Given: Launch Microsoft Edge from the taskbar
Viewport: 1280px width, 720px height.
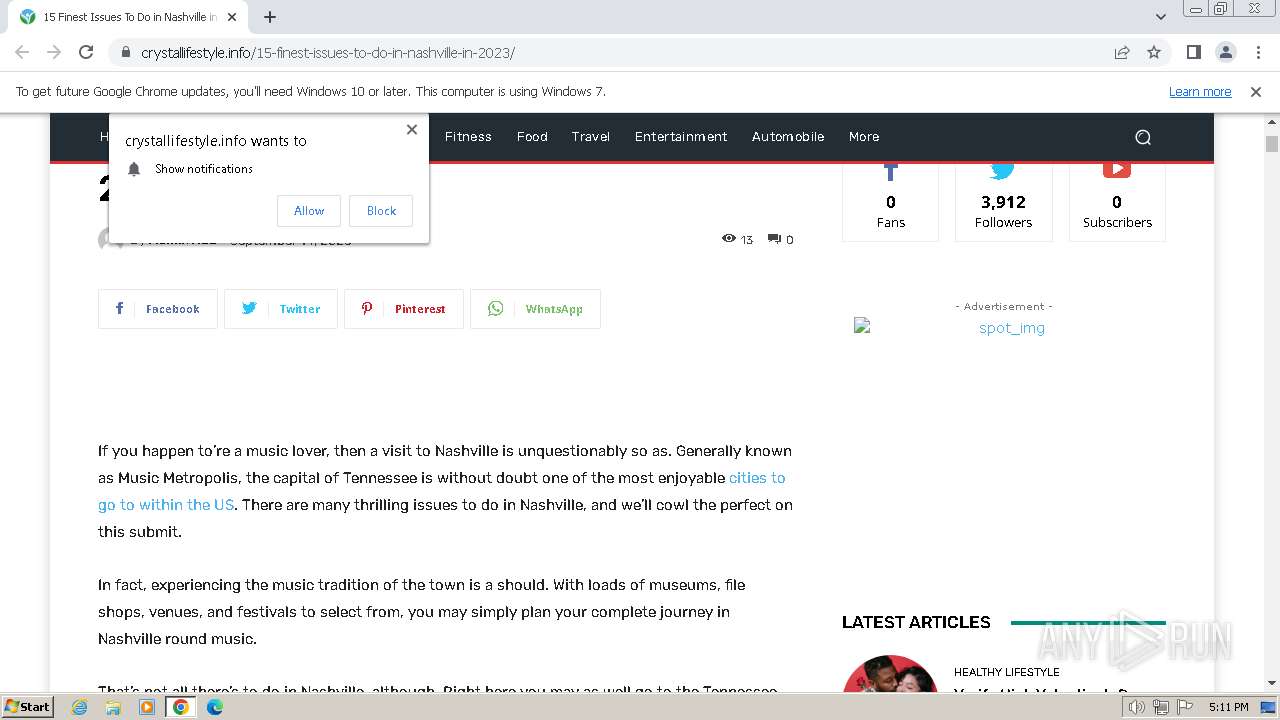Looking at the screenshot, I should pos(215,707).
